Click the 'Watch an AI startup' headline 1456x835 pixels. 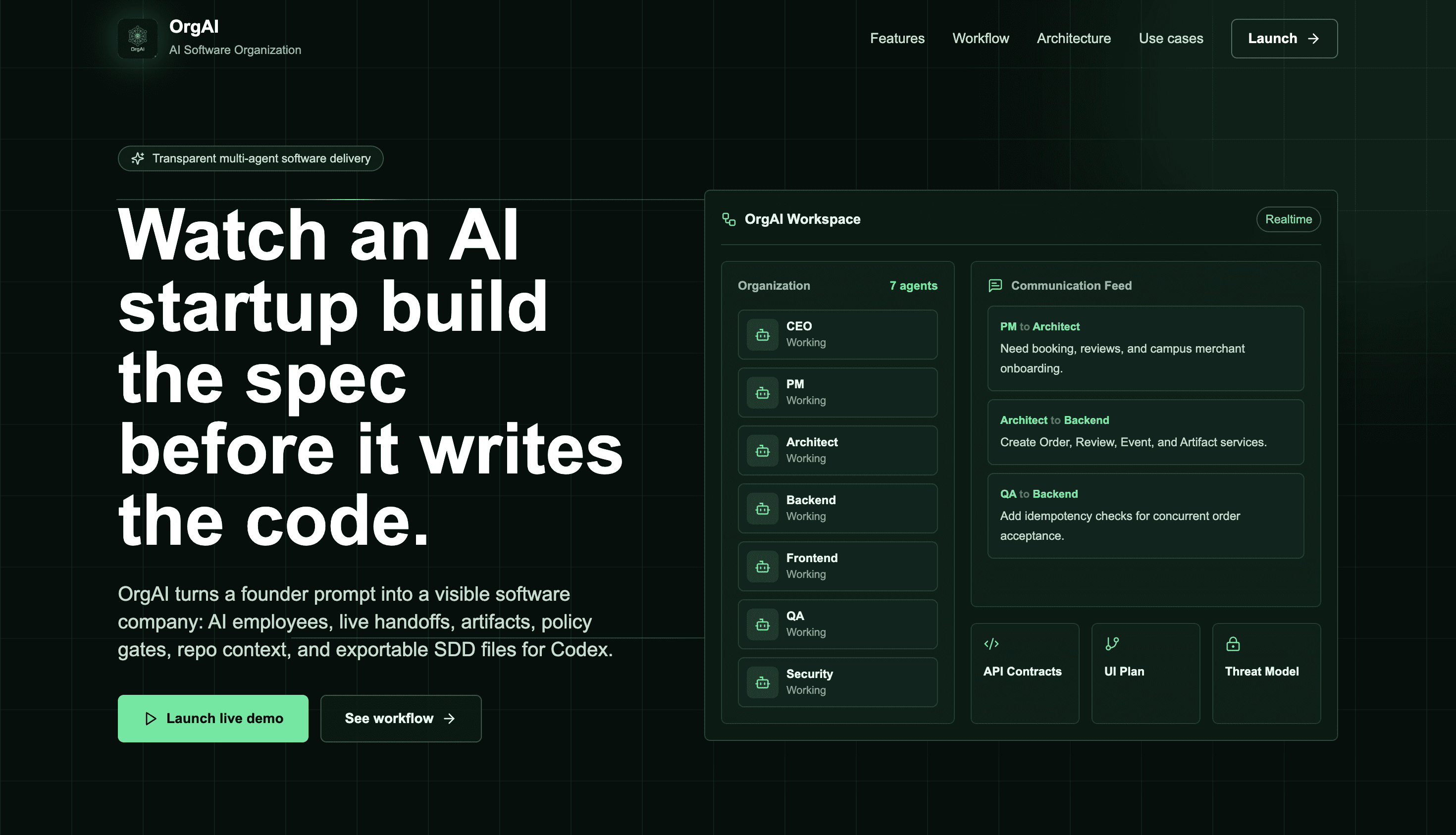click(370, 377)
